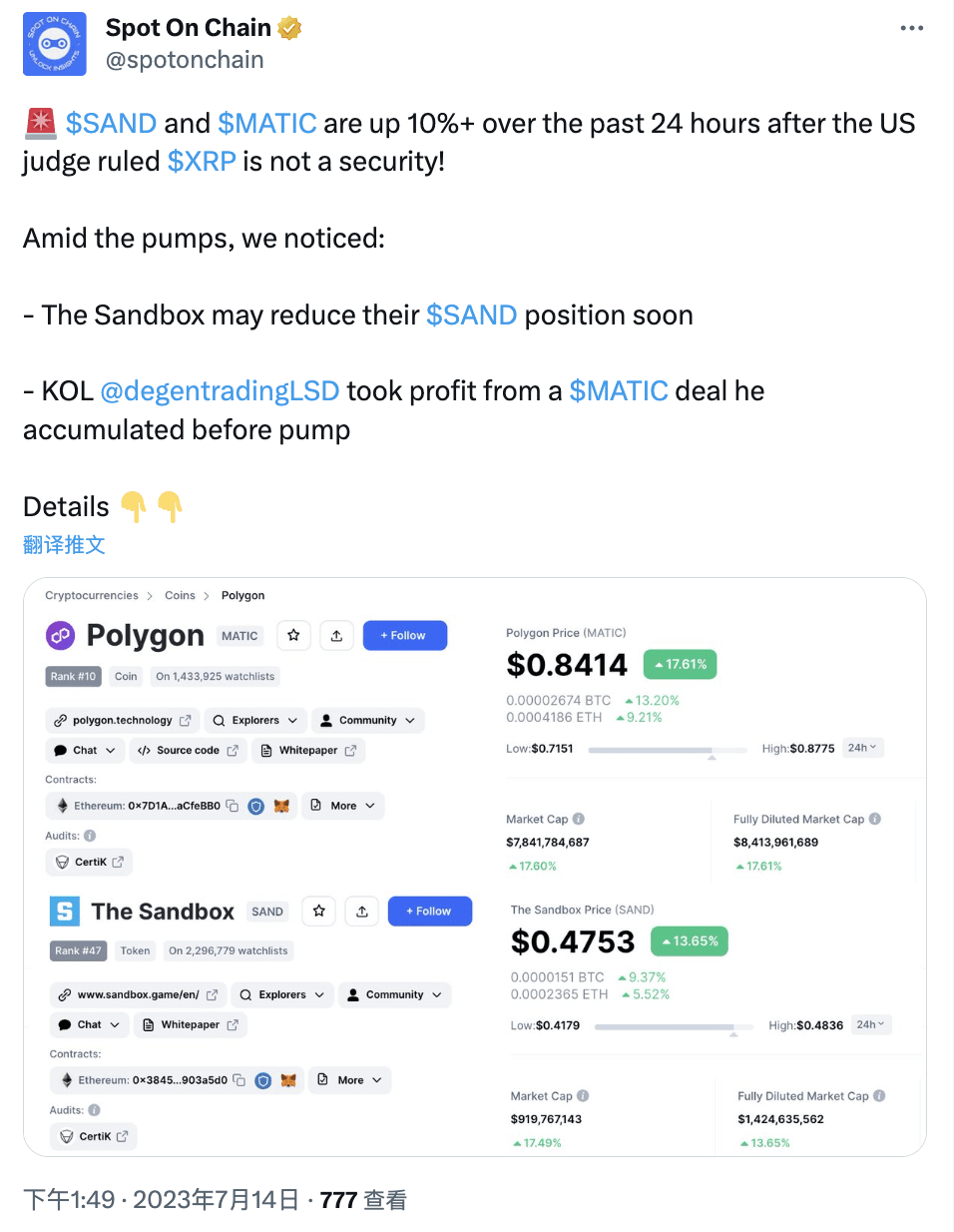Star Polygon to add to watchlist
Viewport: 954px width, 1232px height.
click(293, 636)
